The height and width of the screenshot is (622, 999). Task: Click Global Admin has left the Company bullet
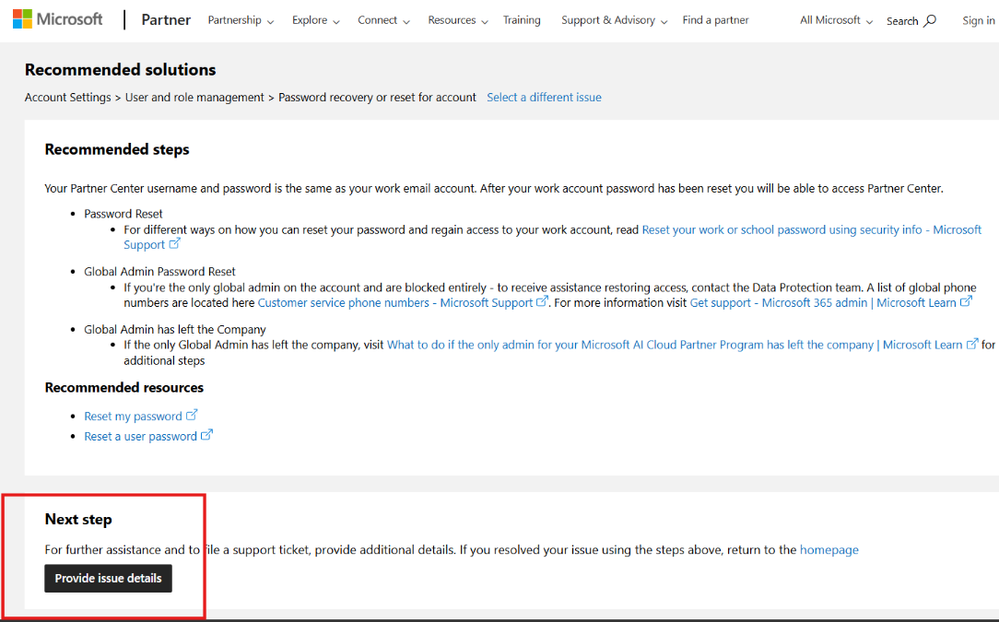tap(175, 329)
